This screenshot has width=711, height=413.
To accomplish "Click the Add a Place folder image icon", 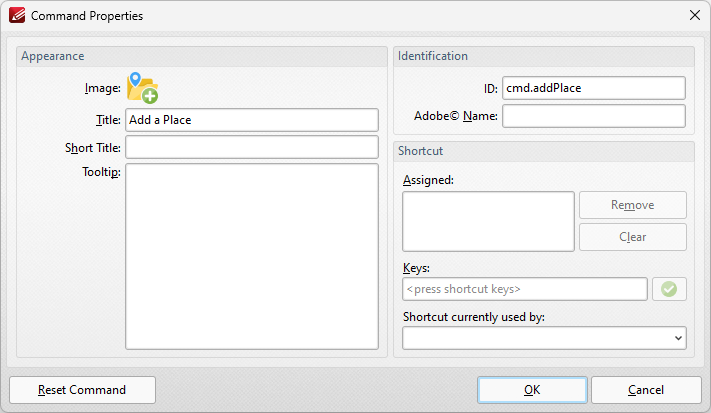I will [142, 87].
